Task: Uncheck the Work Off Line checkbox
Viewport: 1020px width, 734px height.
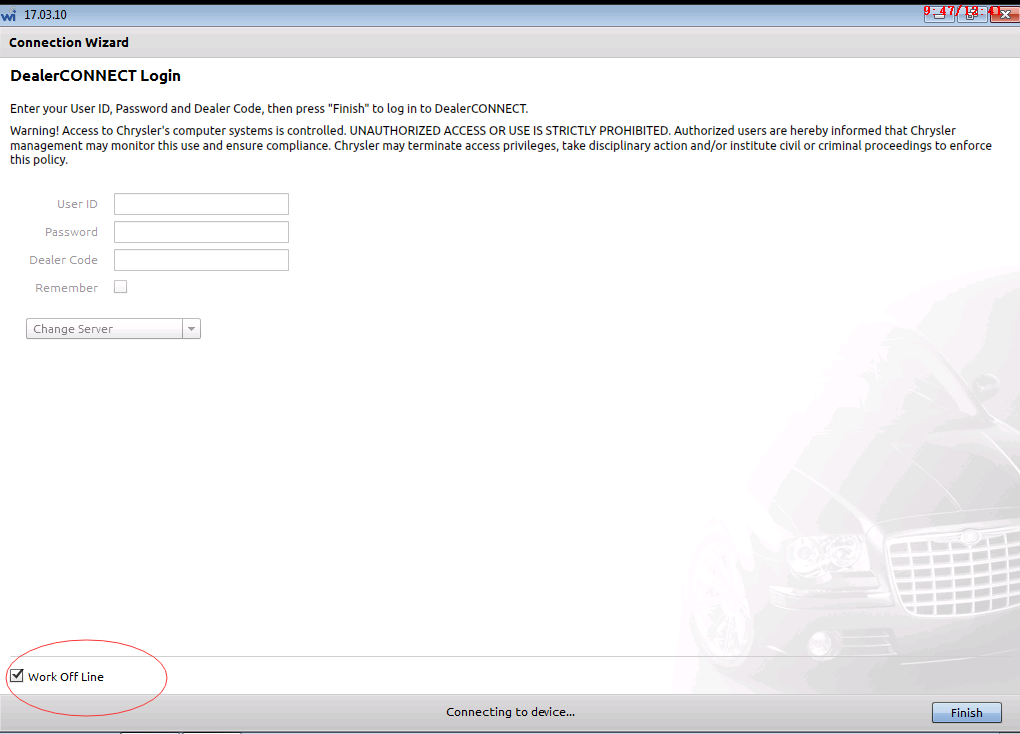Action: pos(17,675)
